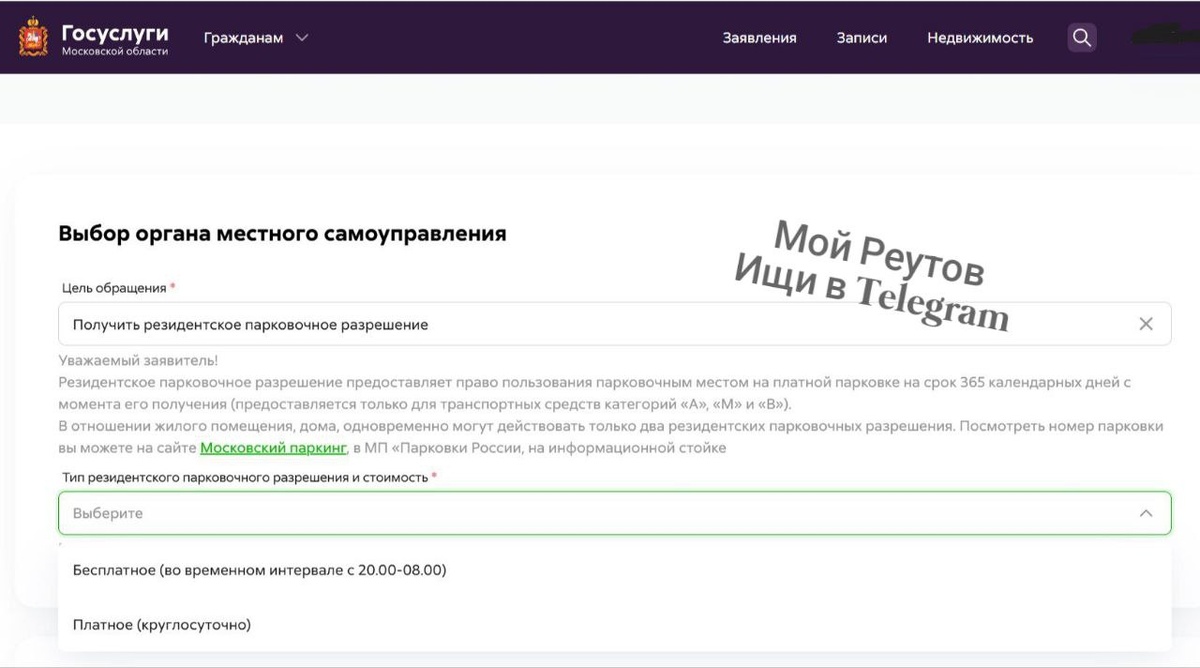The height and width of the screenshot is (668, 1200).
Task: Click the Выберите permit type field
Action: coord(614,513)
